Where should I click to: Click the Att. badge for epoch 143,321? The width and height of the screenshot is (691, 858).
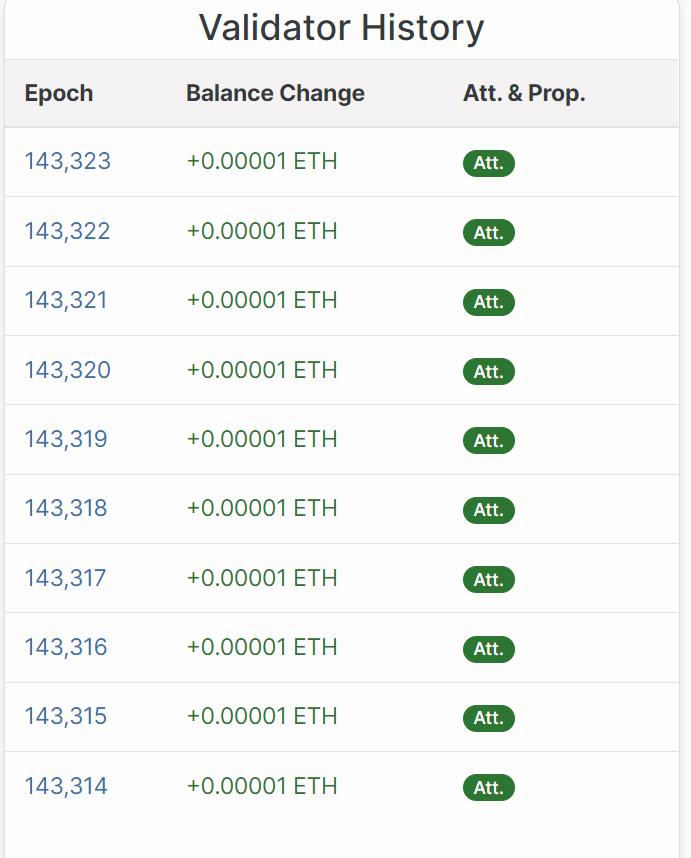pyautogui.click(x=488, y=302)
